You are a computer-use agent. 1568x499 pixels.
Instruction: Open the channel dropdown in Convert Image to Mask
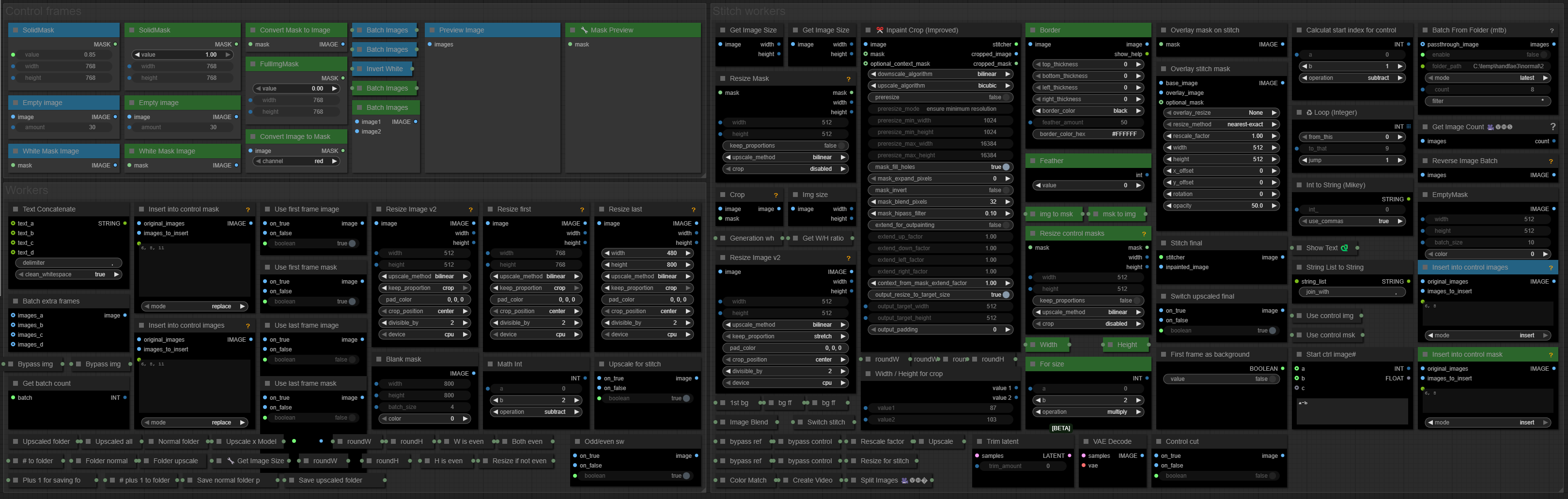[x=296, y=161]
